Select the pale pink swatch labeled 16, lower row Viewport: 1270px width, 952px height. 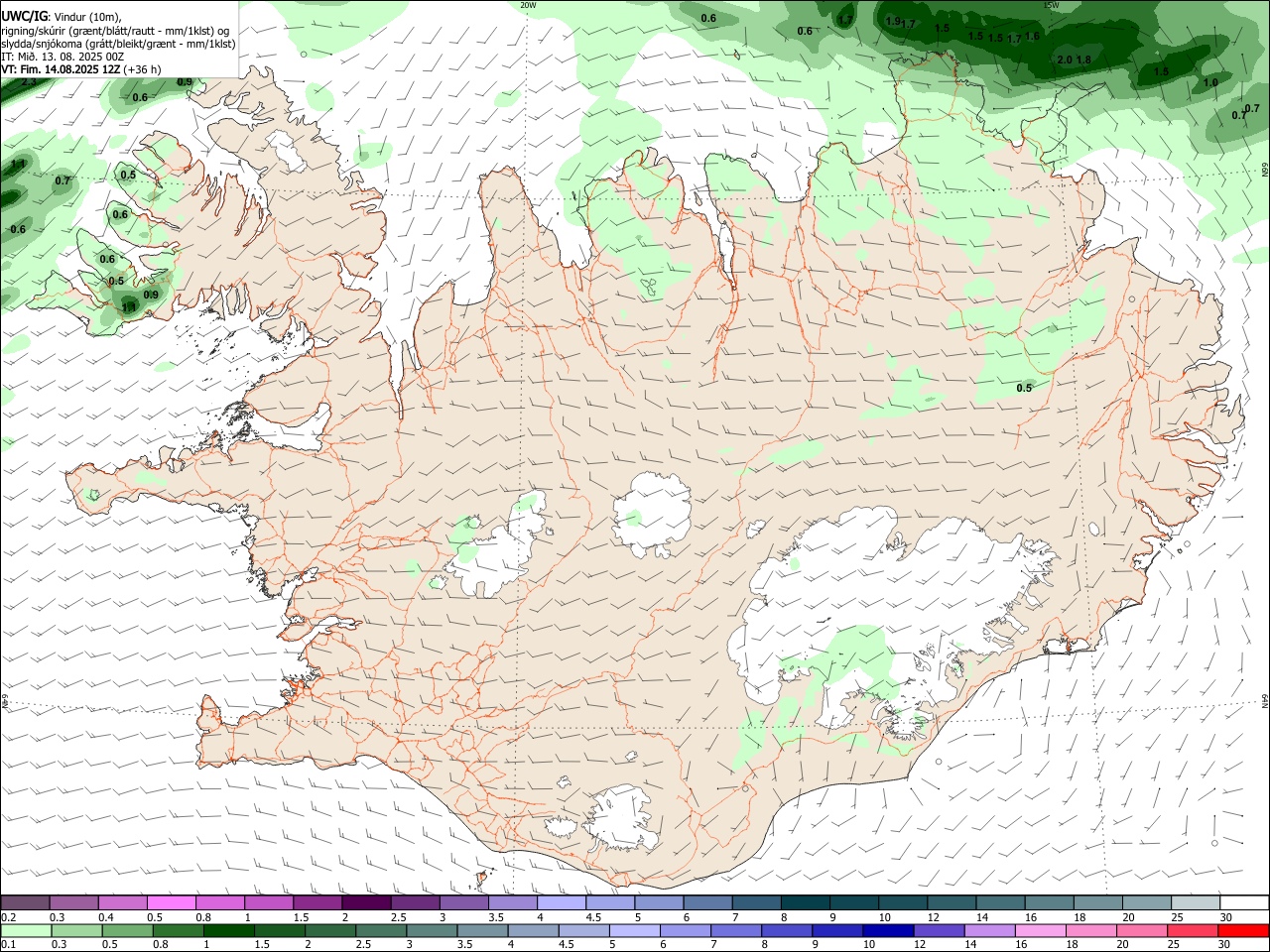(1041, 930)
